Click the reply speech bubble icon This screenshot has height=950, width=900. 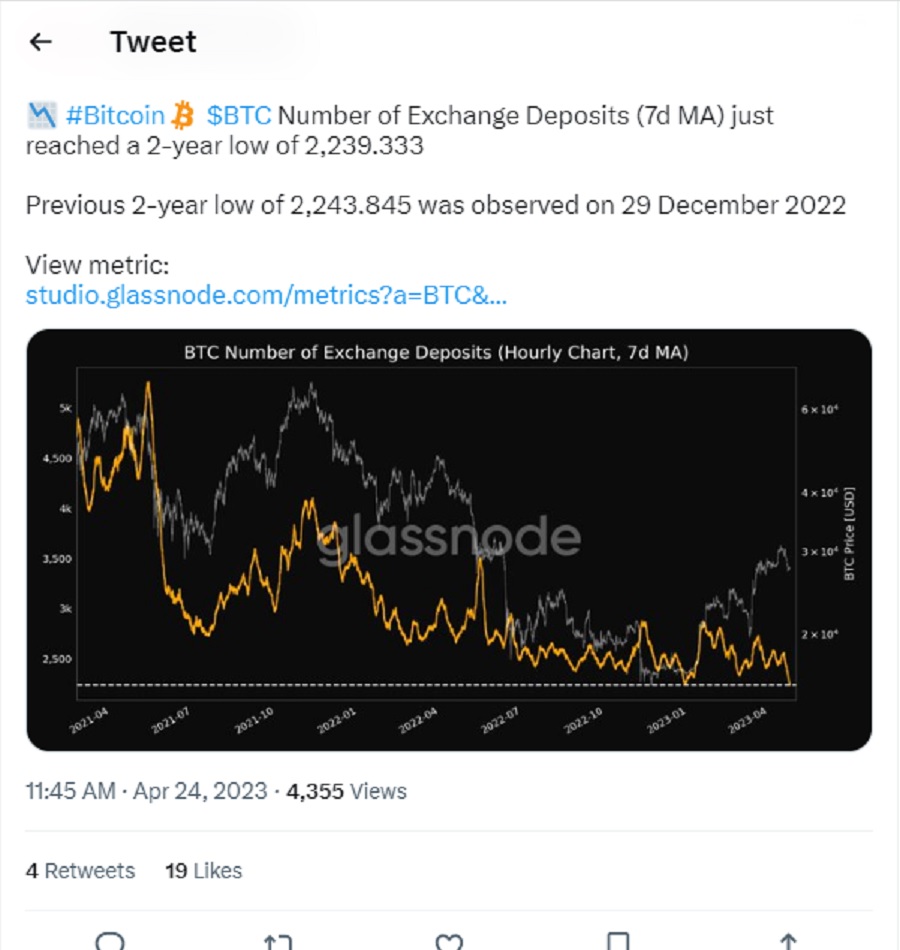tap(110, 942)
